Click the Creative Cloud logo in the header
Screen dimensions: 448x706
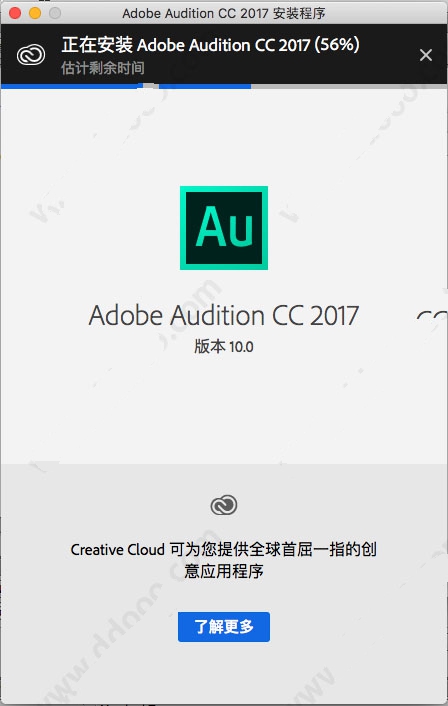(x=31, y=55)
